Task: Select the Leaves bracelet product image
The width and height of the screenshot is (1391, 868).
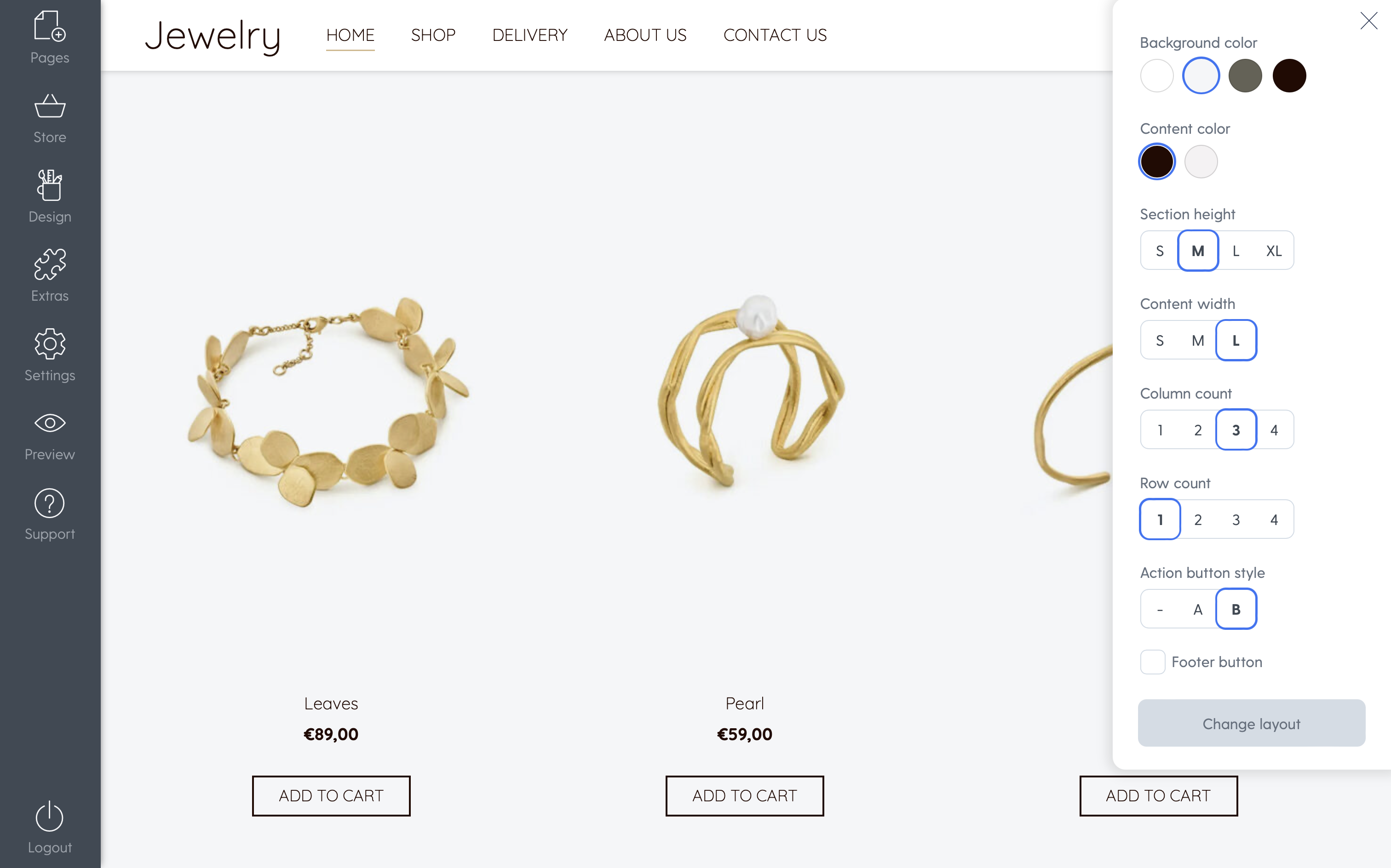Action: coord(328,401)
